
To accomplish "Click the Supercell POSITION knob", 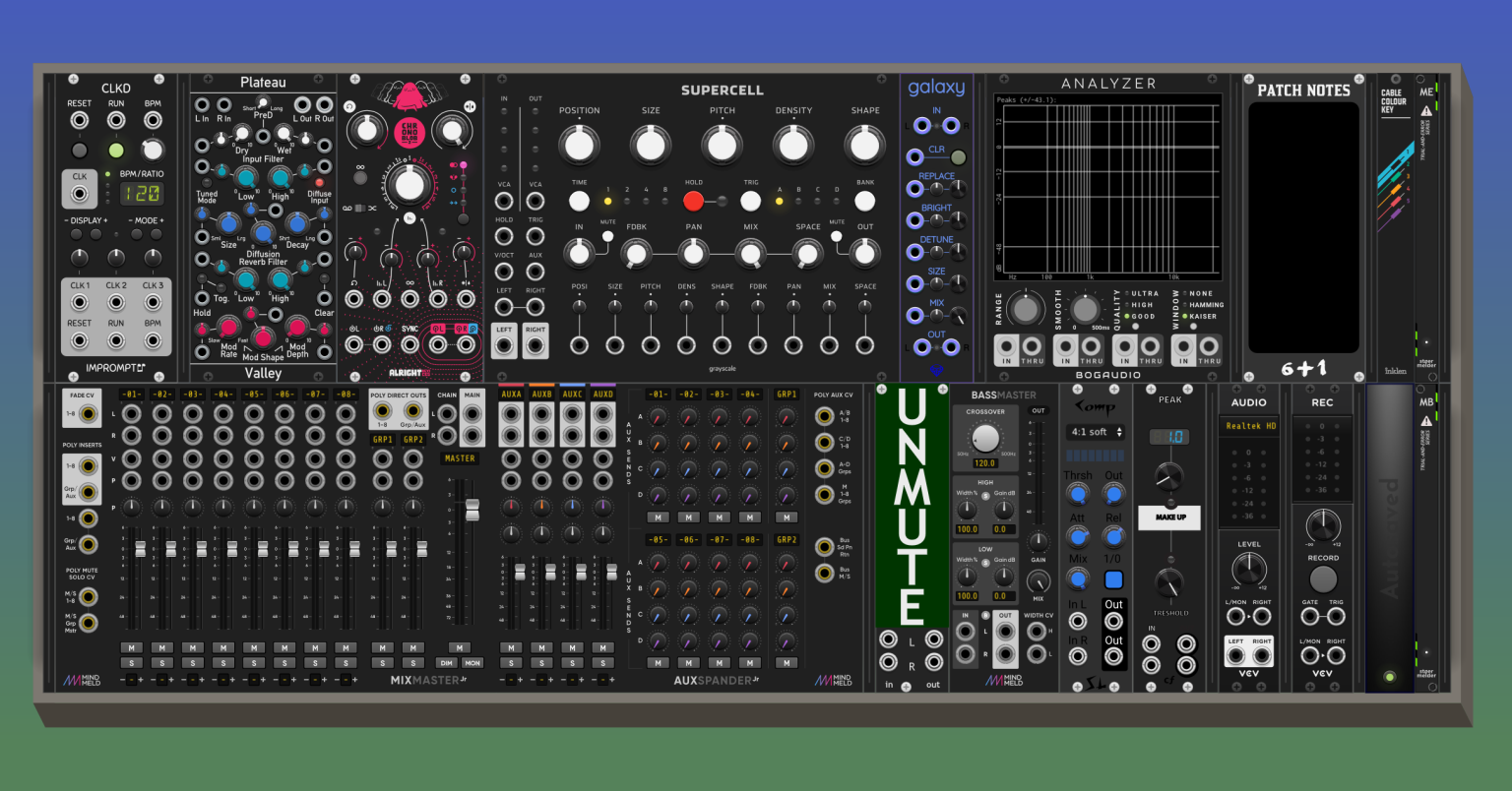I will point(579,145).
